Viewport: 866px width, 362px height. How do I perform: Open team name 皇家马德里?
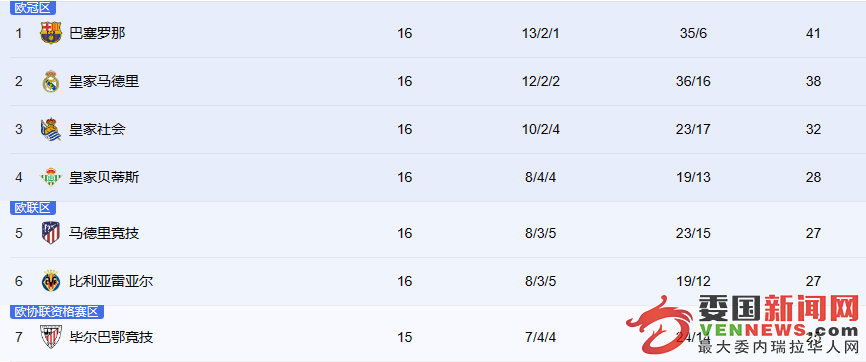point(104,81)
